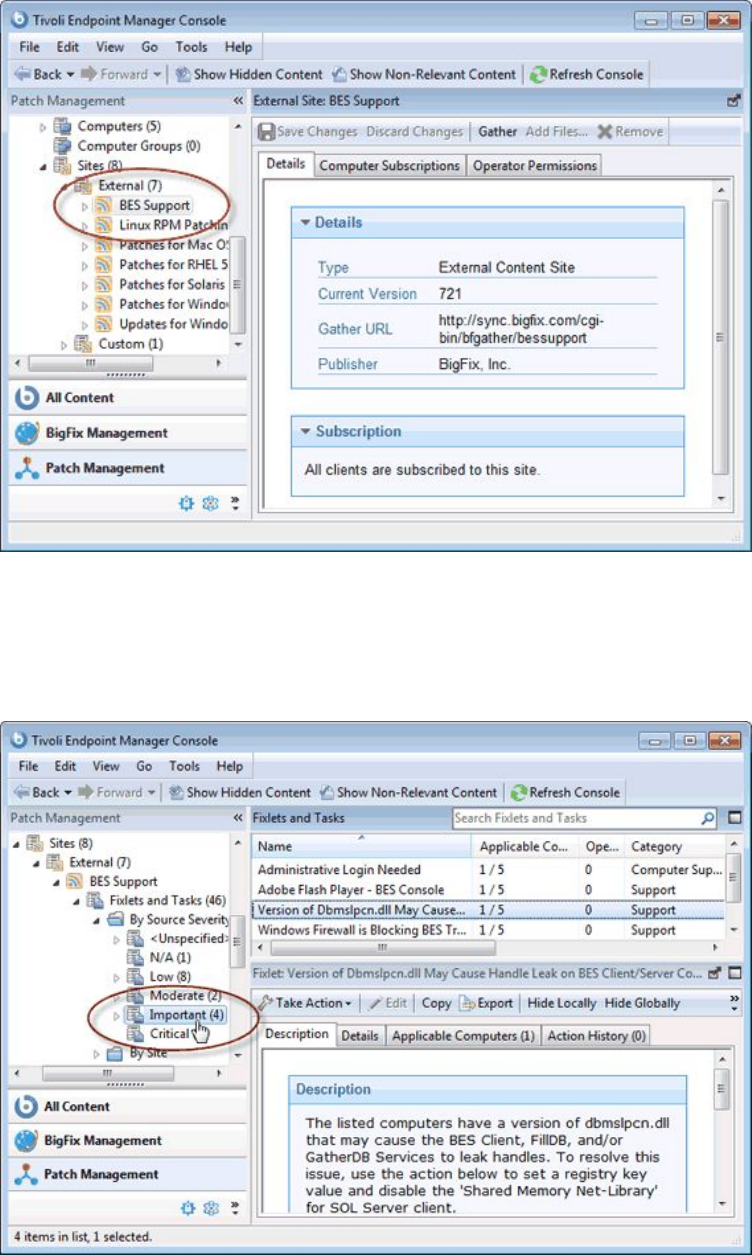Image resolution: width=752 pixels, height=1255 pixels.
Task: Pop out External Site BES Support panel
Action: click(x=733, y=101)
